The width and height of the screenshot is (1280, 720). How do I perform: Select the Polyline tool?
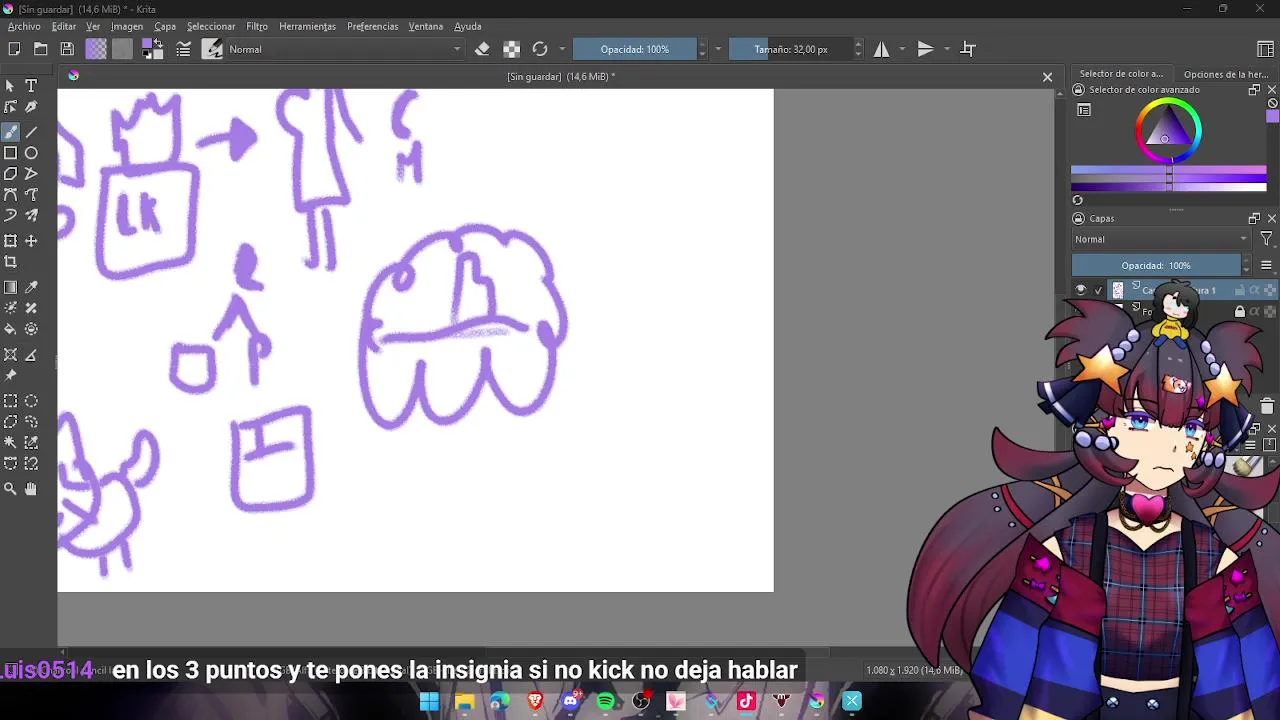[31, 174]
